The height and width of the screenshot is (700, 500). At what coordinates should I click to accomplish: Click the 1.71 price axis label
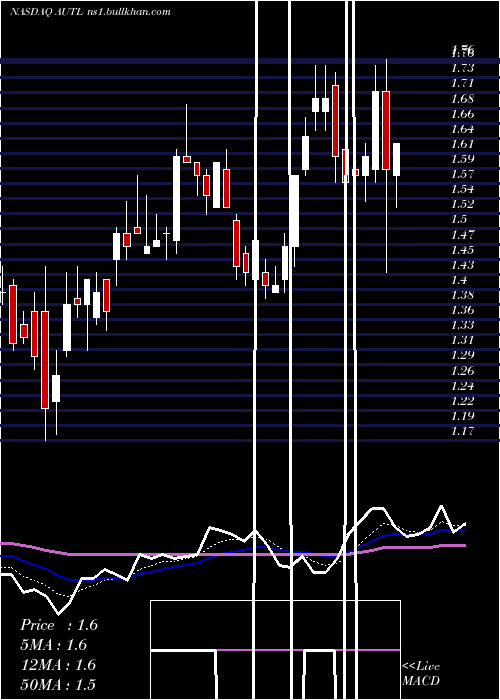(462, 83)
